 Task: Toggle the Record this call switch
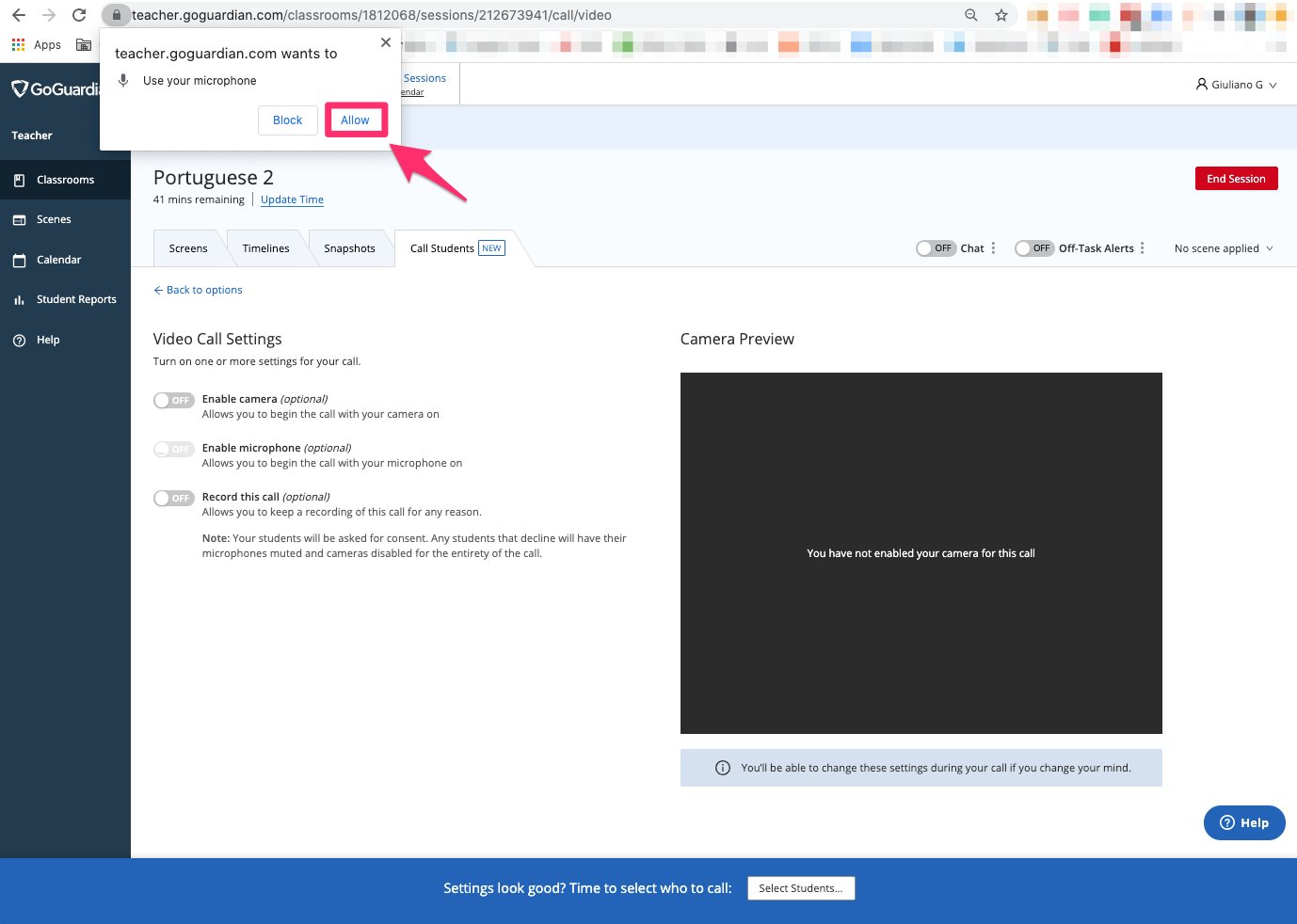(174, 498)
